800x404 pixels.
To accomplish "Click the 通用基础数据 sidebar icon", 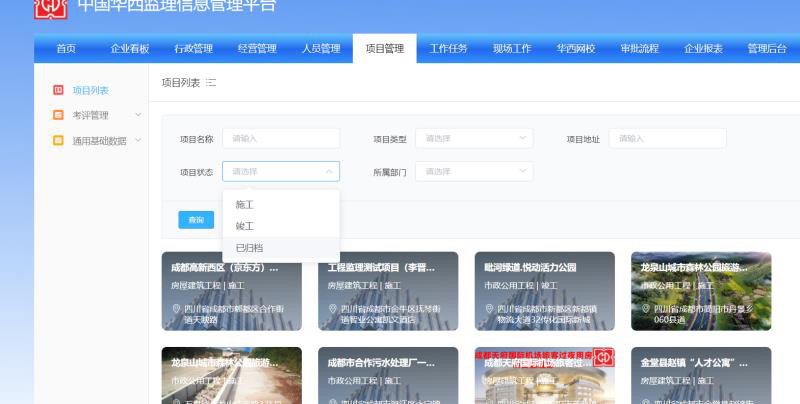I will pyautogui.click(x=58, y=140).
